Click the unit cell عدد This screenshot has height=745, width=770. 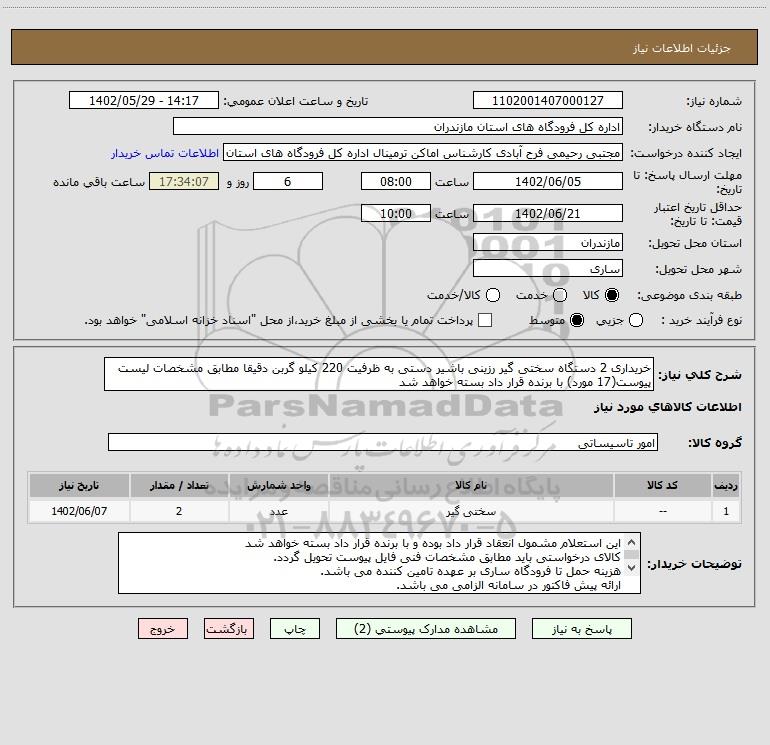pyautogui.click(x=278, y=511)
